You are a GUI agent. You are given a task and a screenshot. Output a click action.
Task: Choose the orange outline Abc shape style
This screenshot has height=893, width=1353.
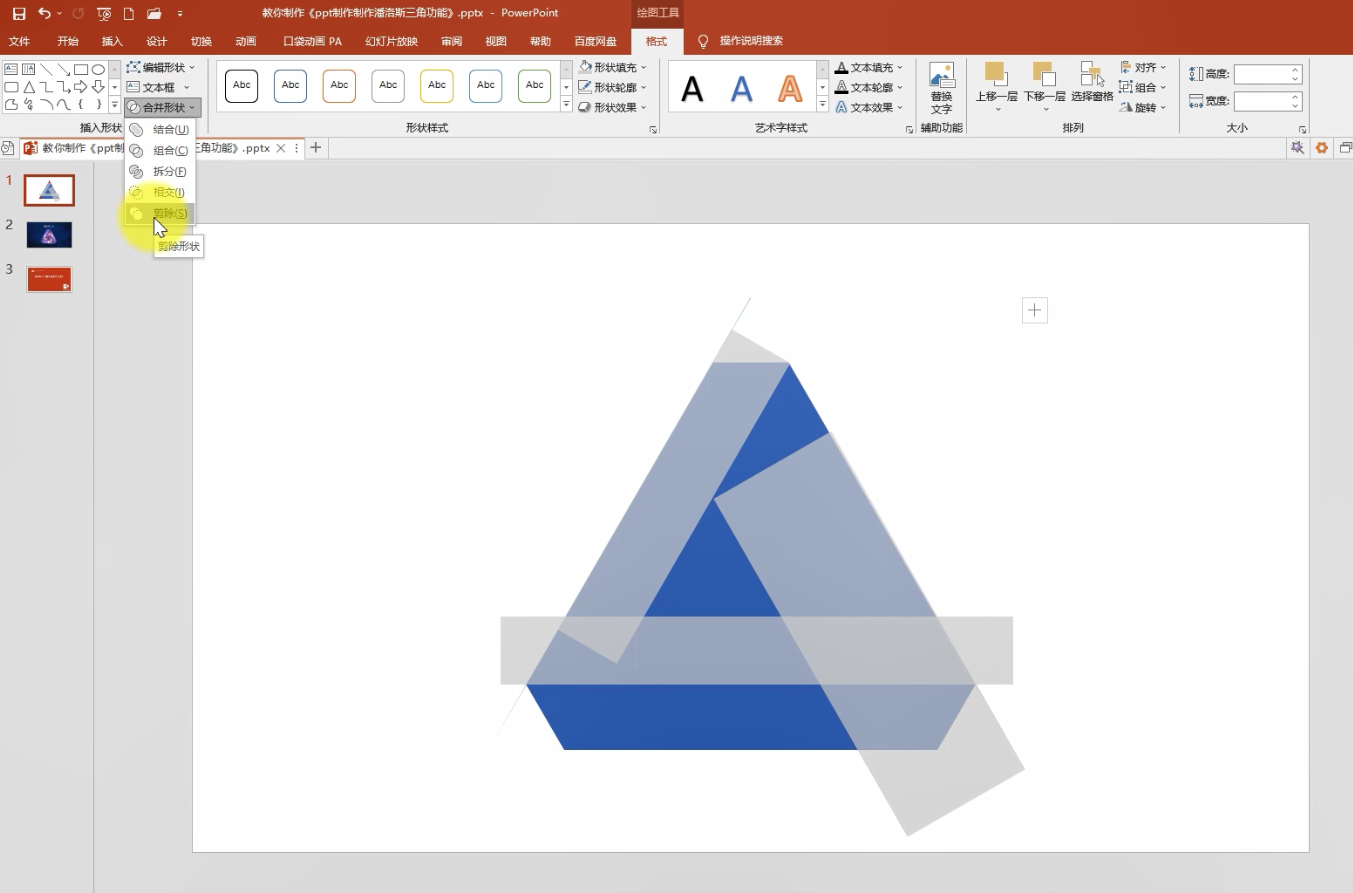pyautogui.click(x=339, y=86)
